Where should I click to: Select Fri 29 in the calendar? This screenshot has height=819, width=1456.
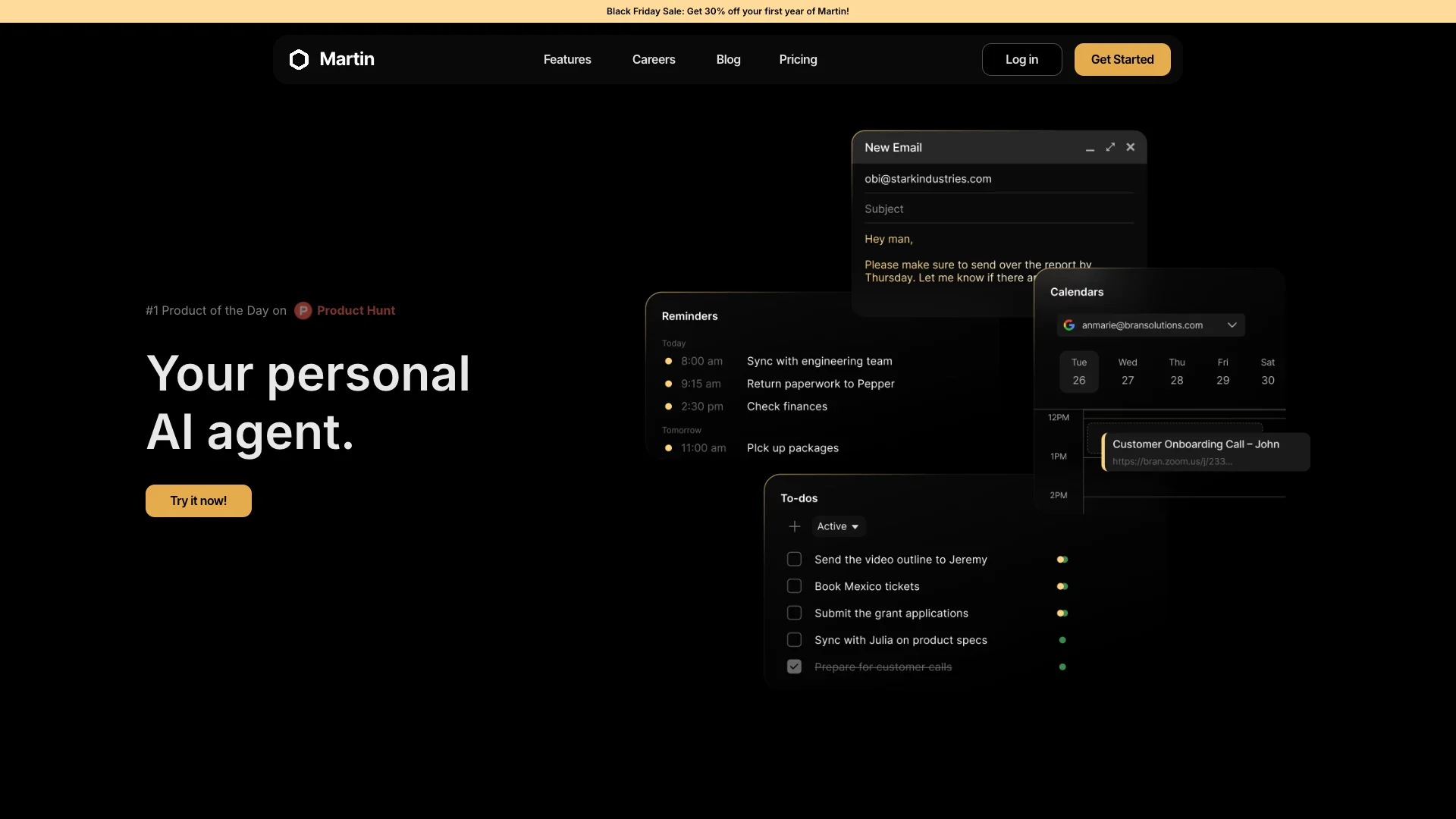1222,372
